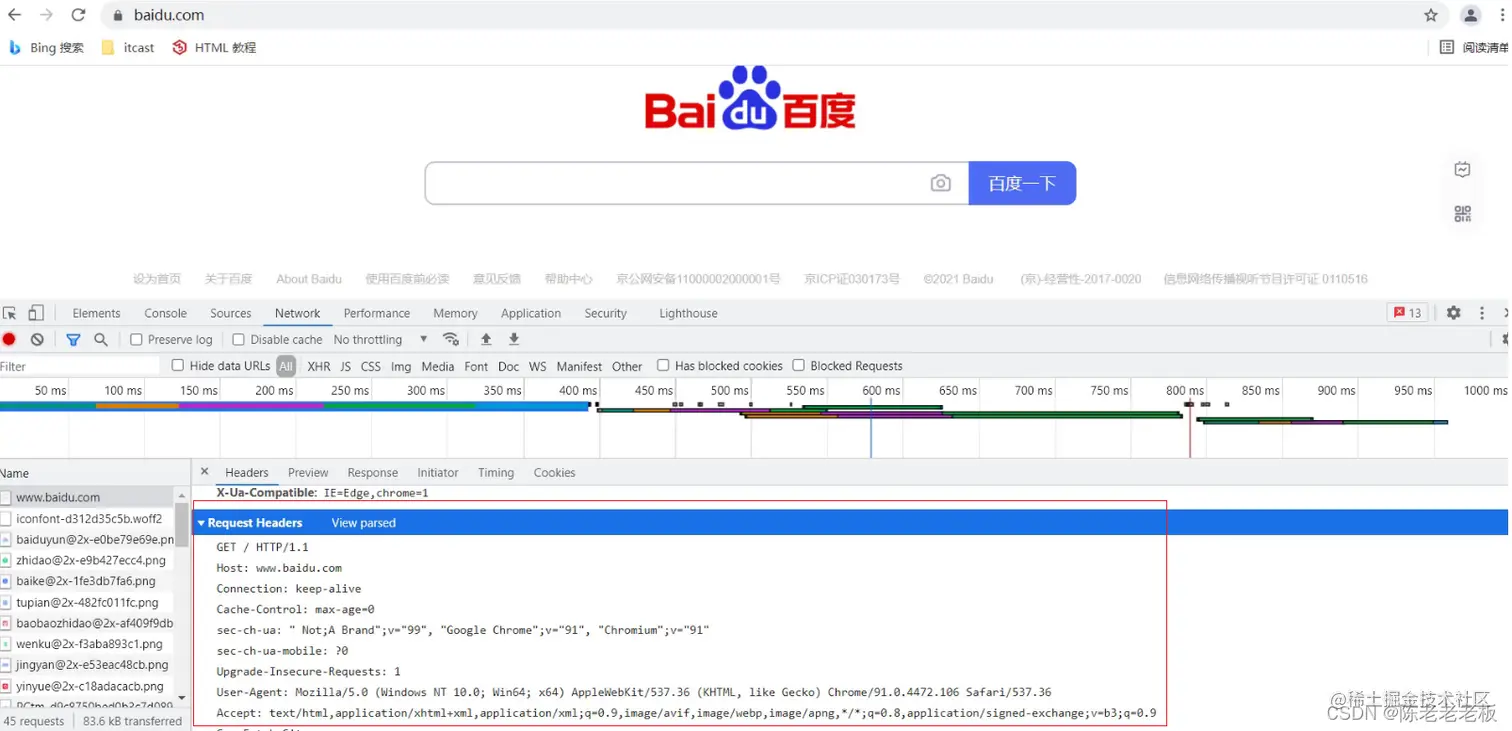Switch to the Performance tab
This screenshot has width=1512, height=731.
pos(377,313)
